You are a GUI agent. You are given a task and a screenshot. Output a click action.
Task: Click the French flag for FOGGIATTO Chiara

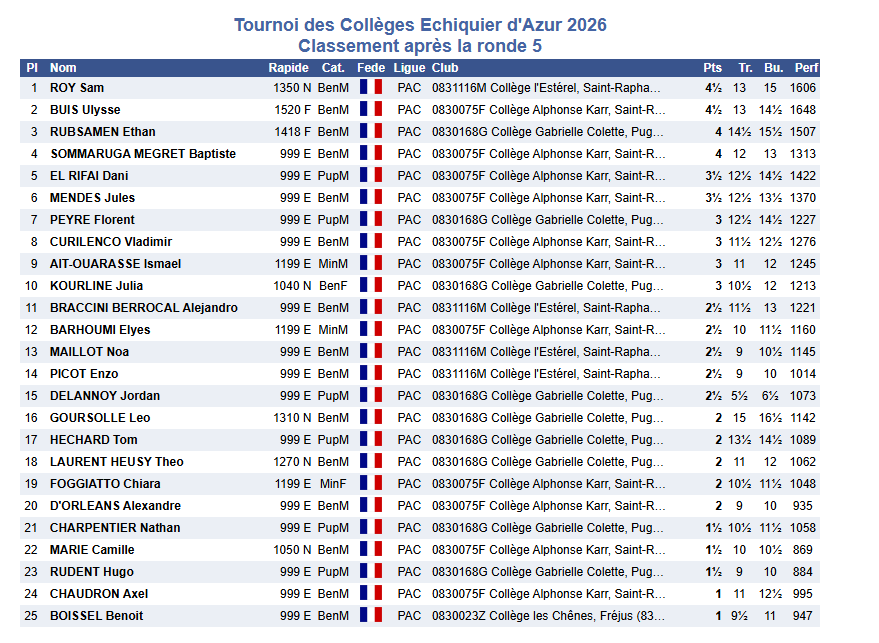point(371,483)
